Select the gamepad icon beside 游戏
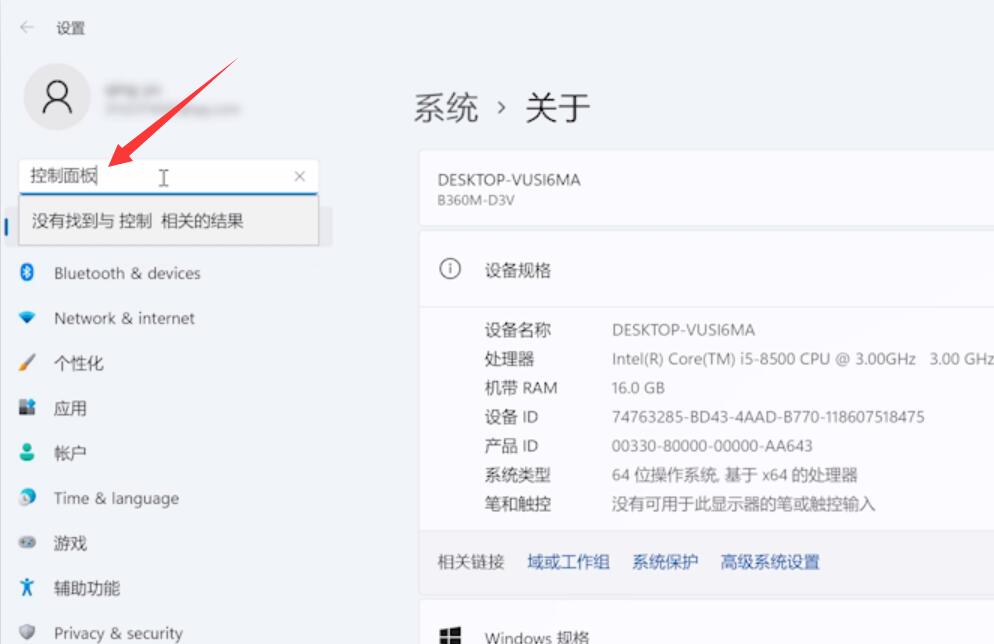The width and height of the screenshot is (994, 644). tap(27, 543)
